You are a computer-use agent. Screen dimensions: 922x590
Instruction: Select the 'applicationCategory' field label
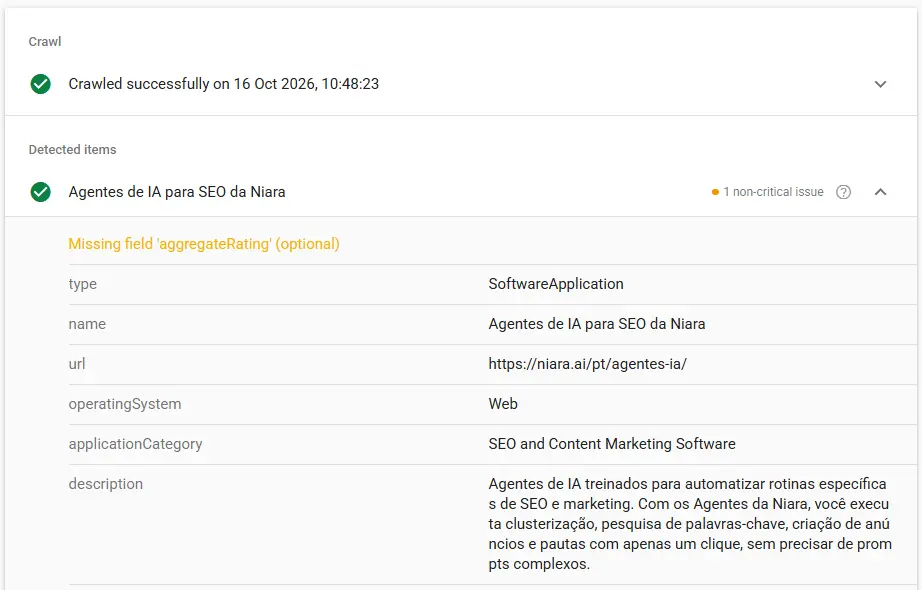point(135,444)
